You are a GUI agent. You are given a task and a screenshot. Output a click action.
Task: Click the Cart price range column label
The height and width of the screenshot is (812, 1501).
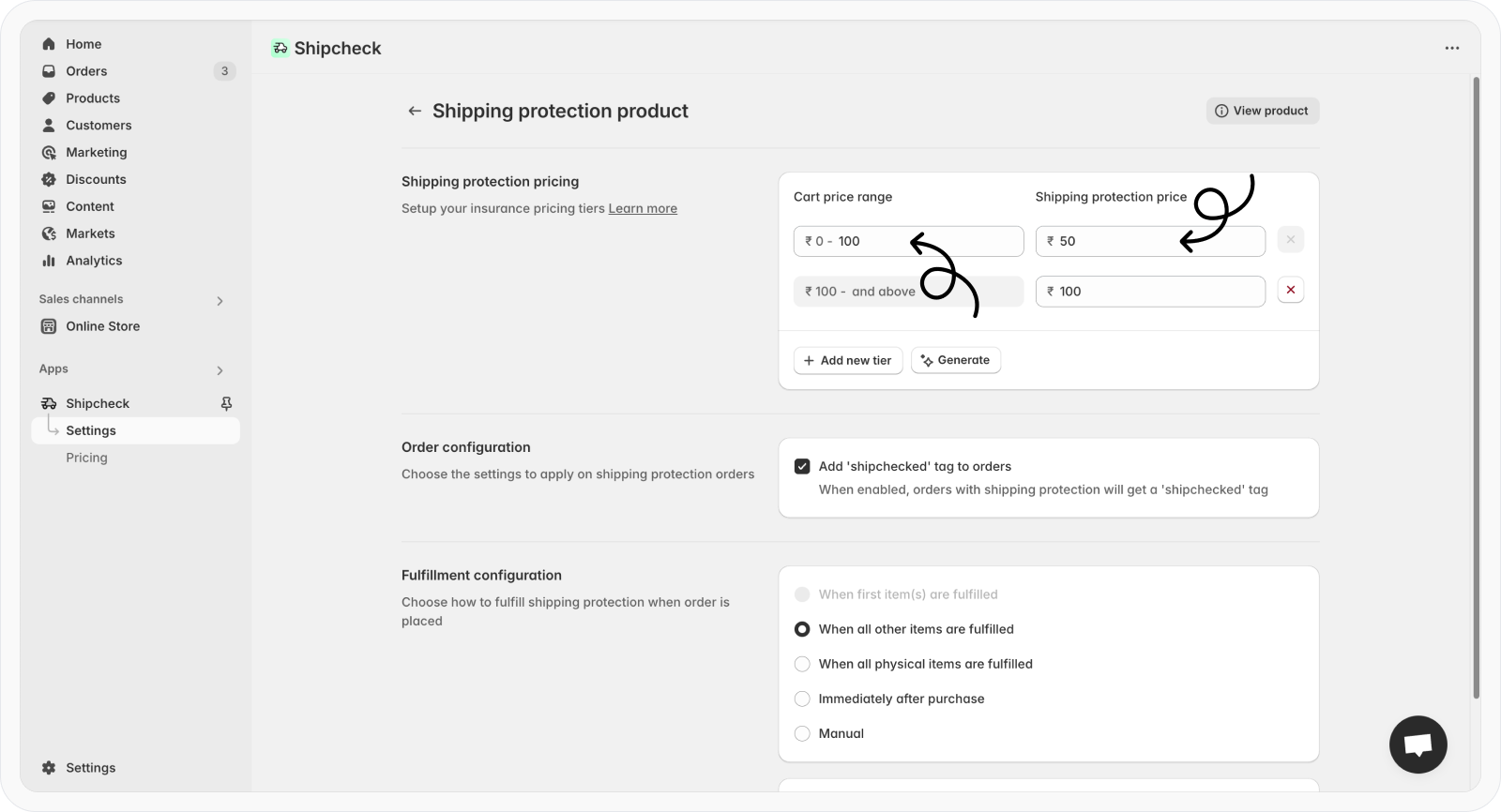(842, 197)
